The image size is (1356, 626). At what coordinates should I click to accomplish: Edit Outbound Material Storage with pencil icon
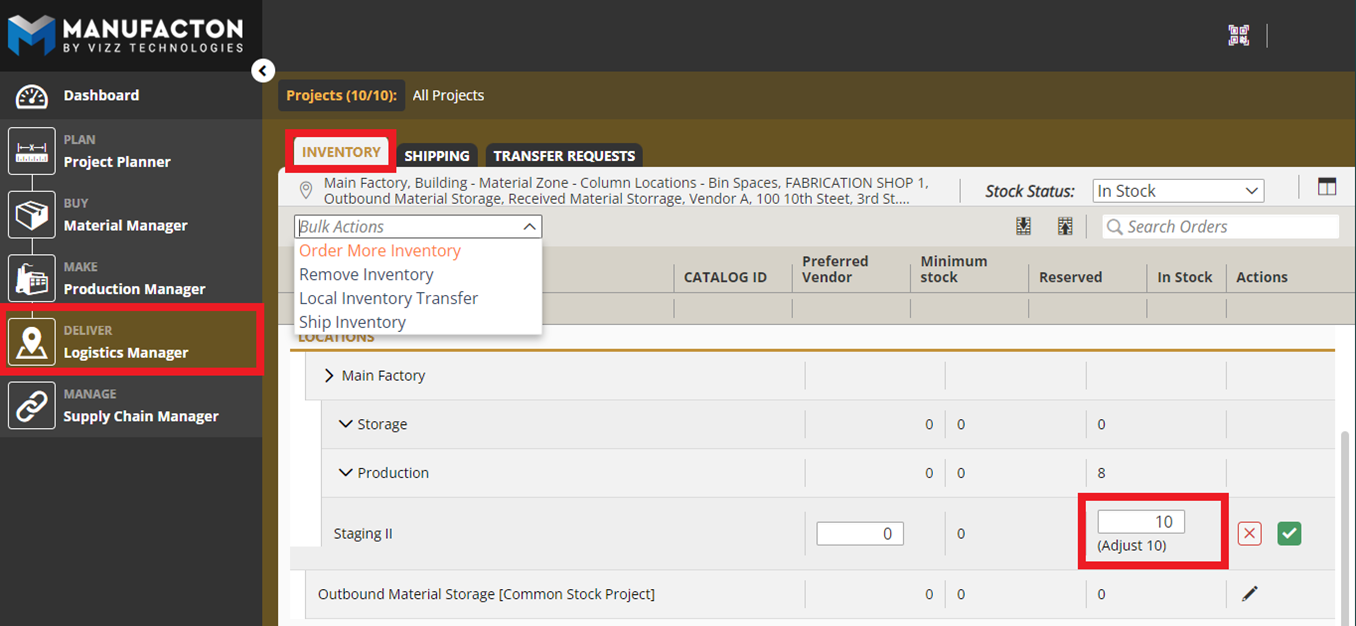click(x=1249, y=594)
